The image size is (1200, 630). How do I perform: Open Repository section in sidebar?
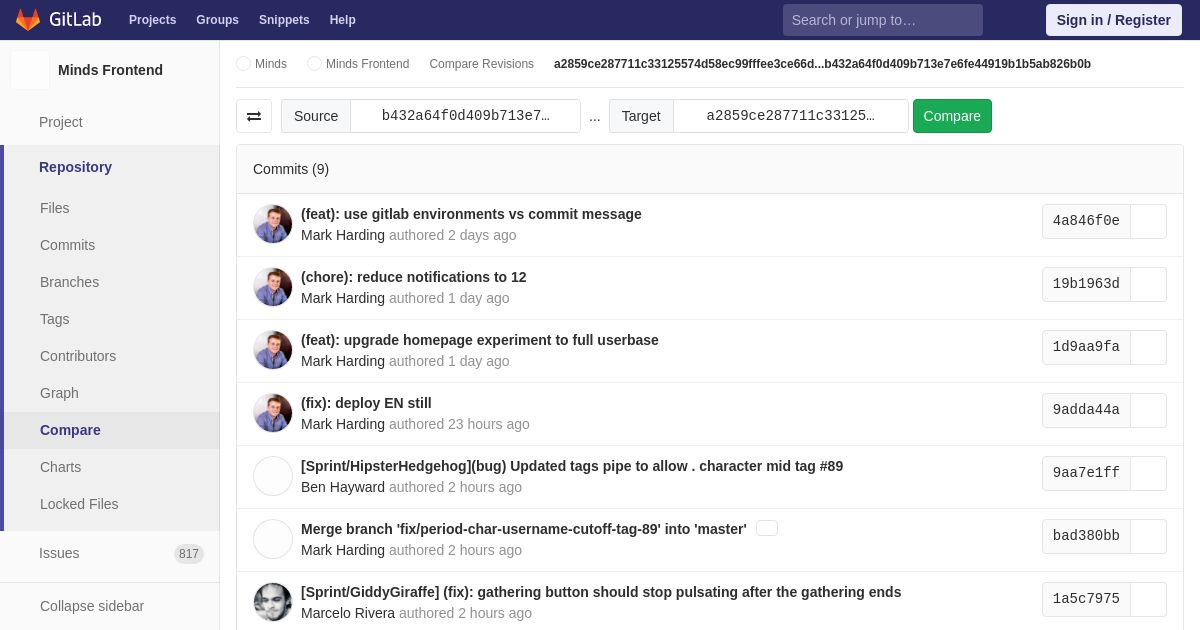[75, 167]
